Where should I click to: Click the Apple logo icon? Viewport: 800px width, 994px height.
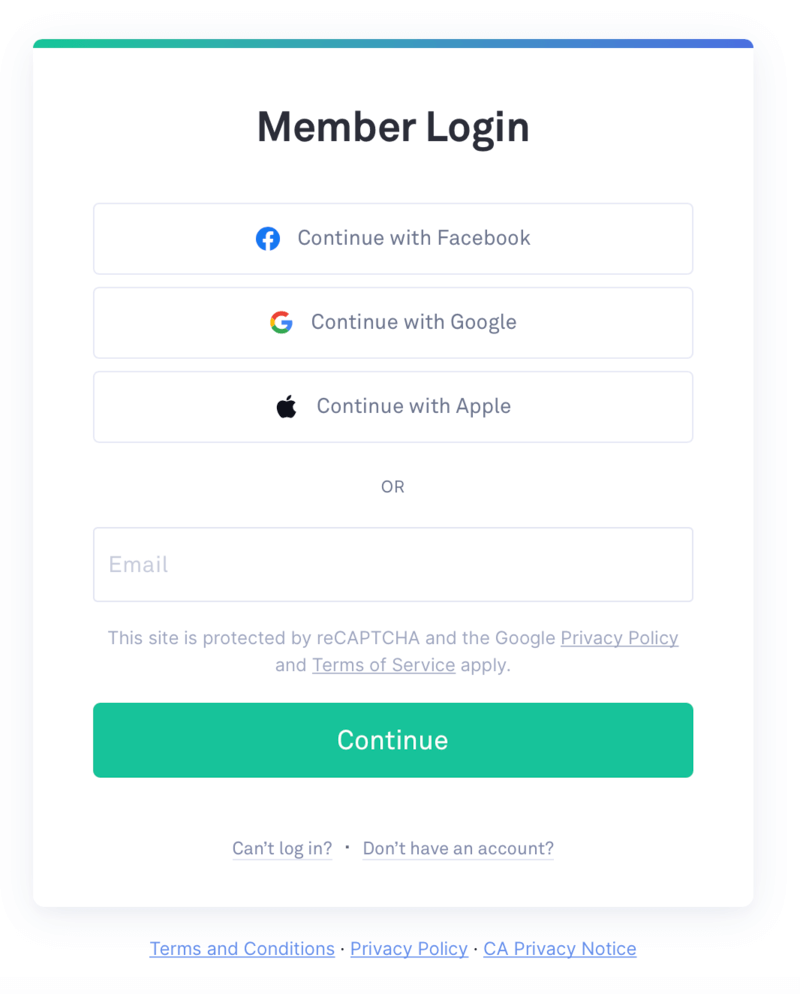[287, 406]
